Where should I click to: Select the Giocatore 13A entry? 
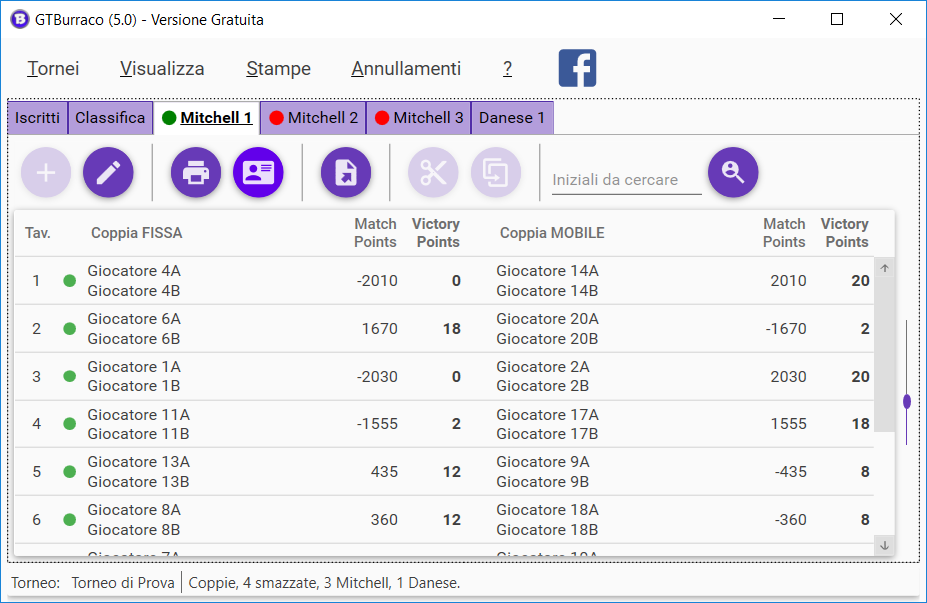click(139, 462)
